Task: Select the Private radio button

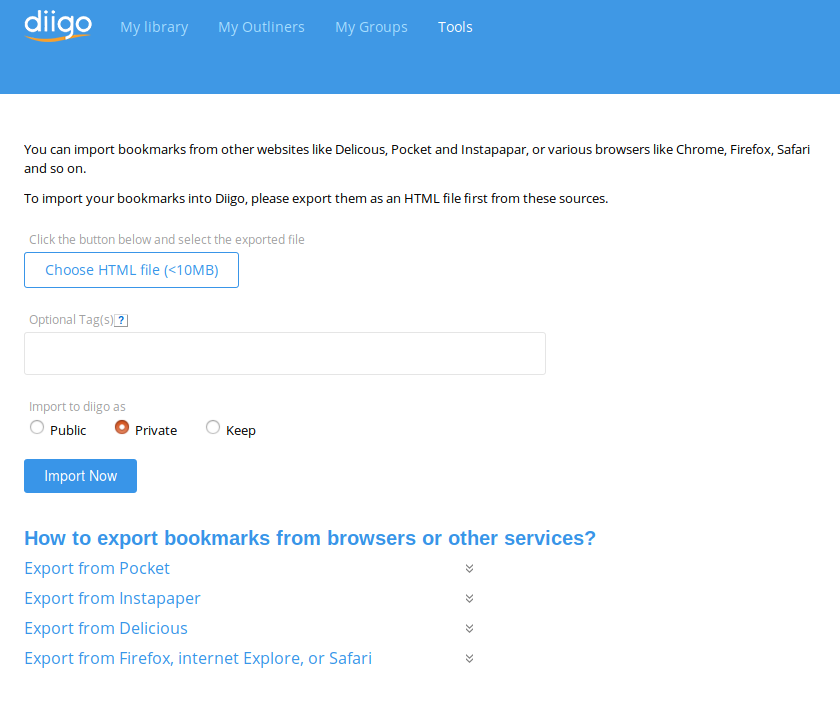Action: [x=122, y=428]
